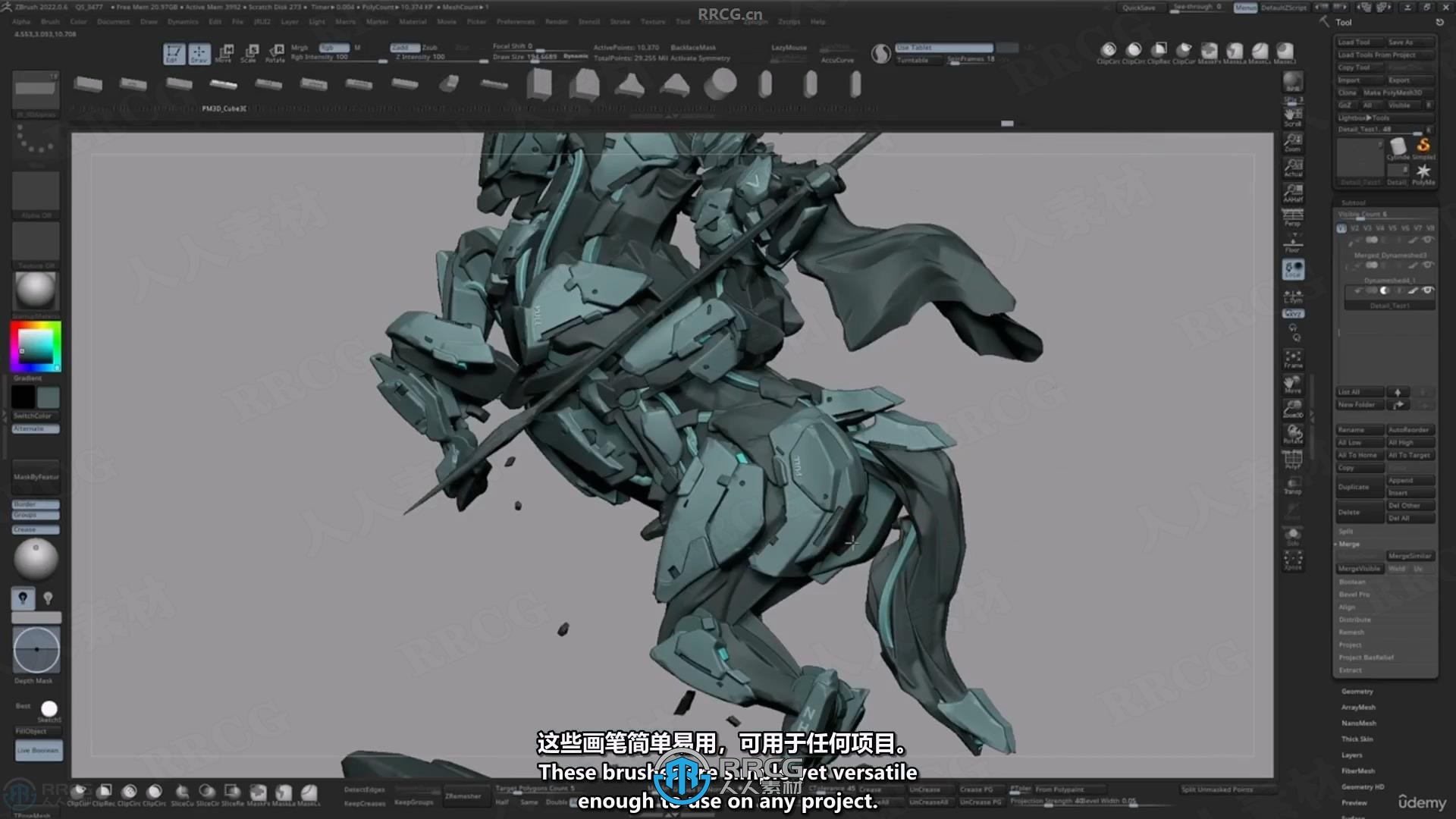This screenshot has width=1456, height=819.
Task: Click the Solo mode icon
Action: coord(1293,535)
